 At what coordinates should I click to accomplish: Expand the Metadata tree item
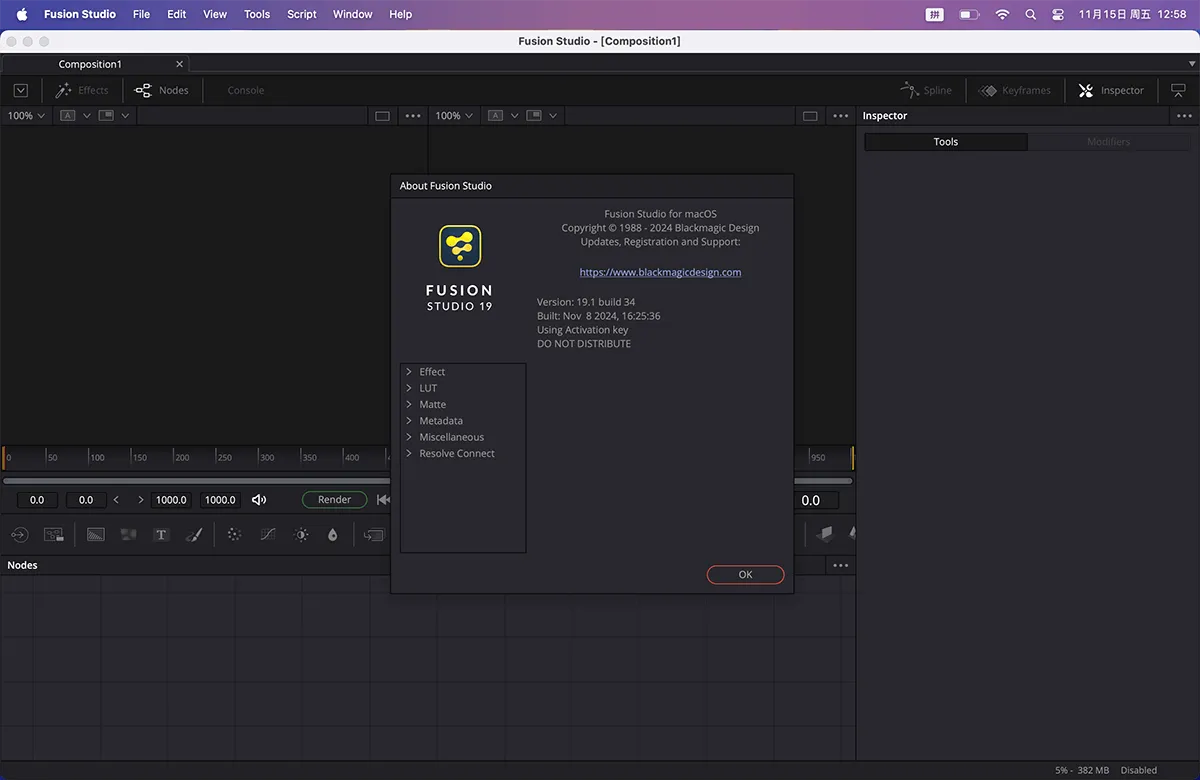[409, 421]
